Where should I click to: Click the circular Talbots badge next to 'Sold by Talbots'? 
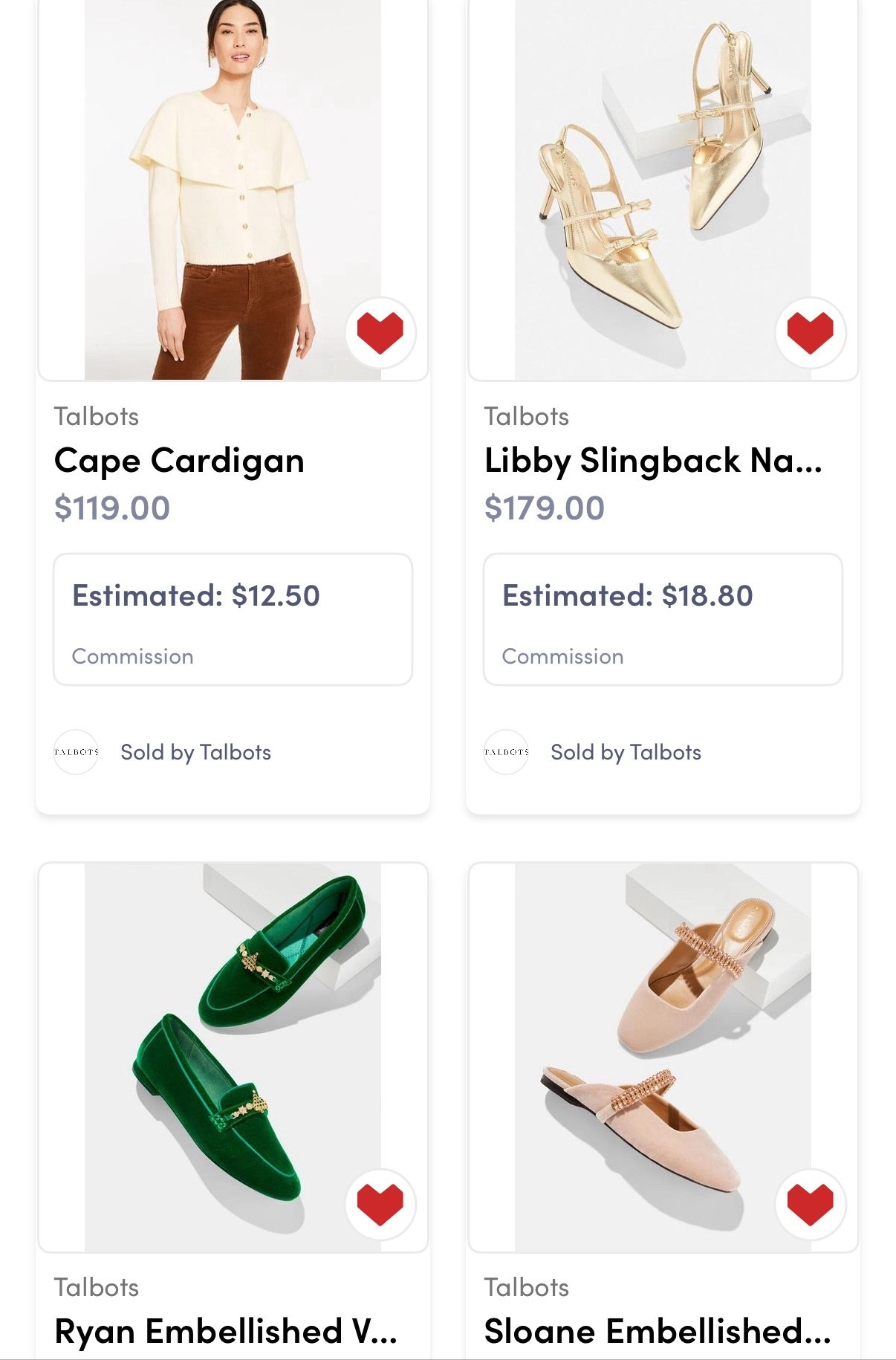(x=76, y=752)
